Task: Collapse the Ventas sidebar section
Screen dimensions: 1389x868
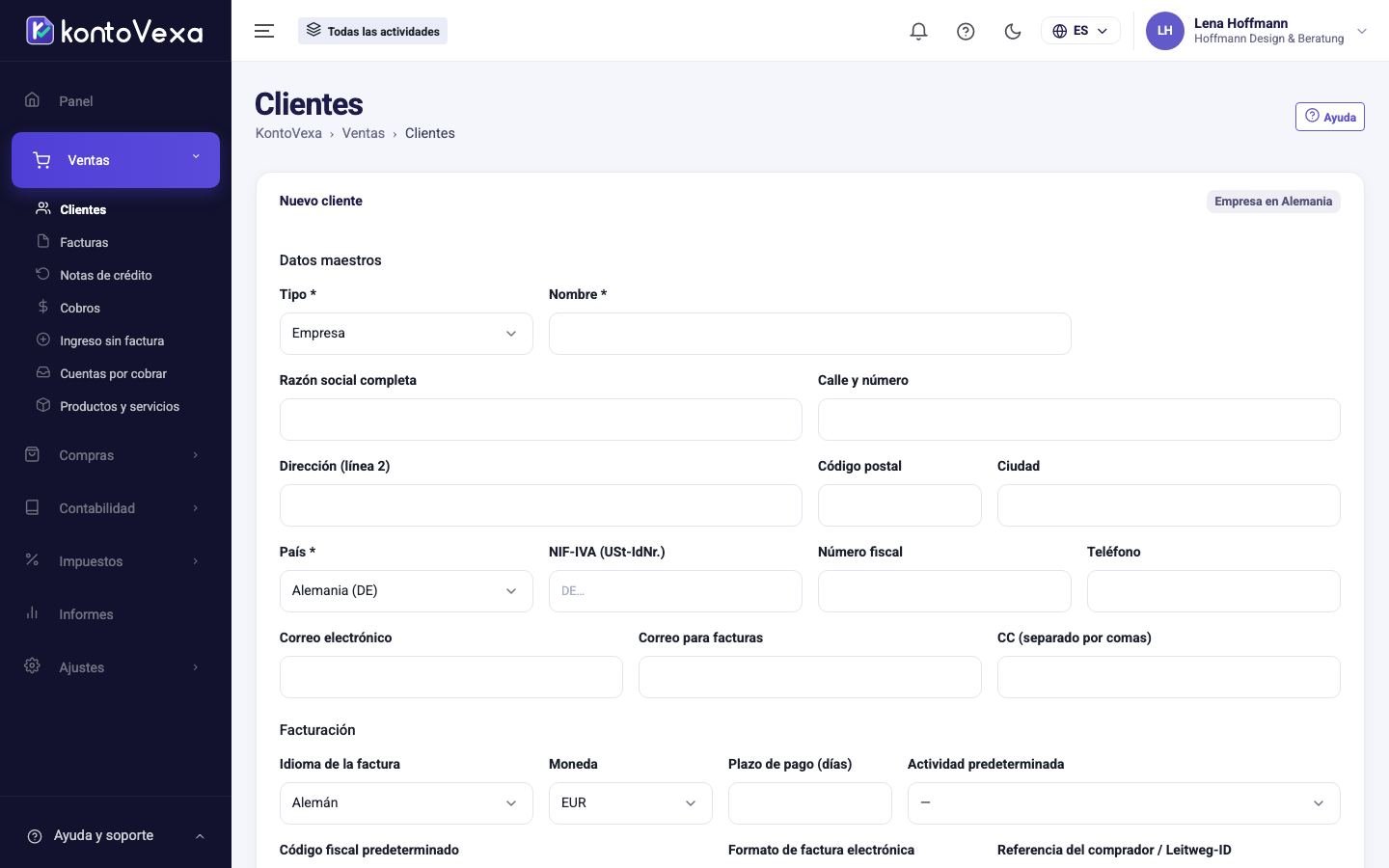Action: [x=116, y=160]
